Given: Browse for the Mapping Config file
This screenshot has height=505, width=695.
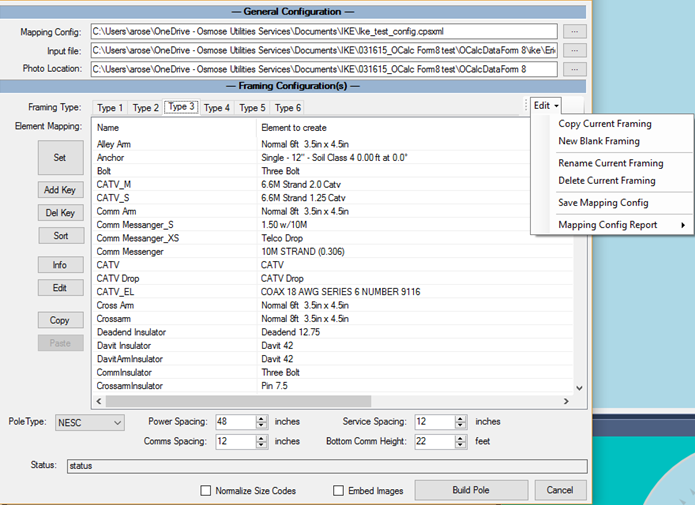Looking at the screenshot, I should point(574,31).
